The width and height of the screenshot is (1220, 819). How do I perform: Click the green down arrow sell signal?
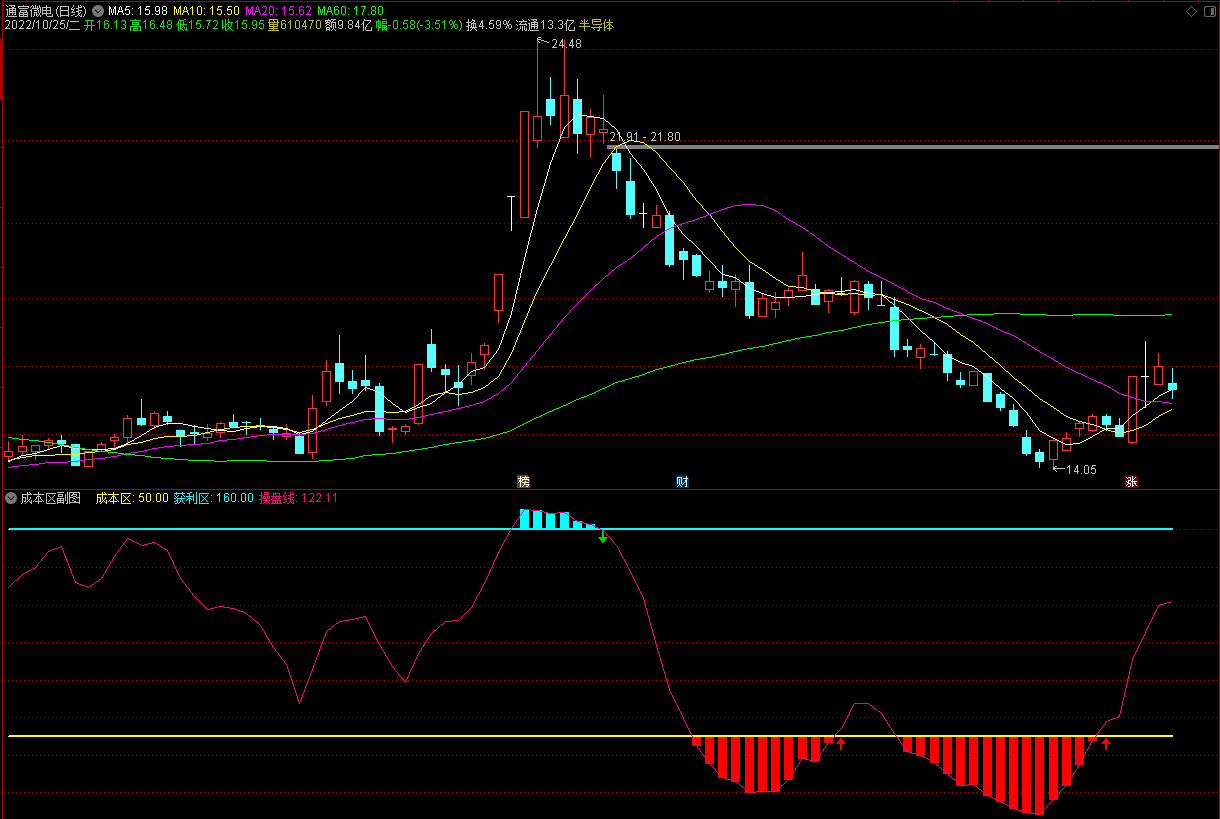602,538
